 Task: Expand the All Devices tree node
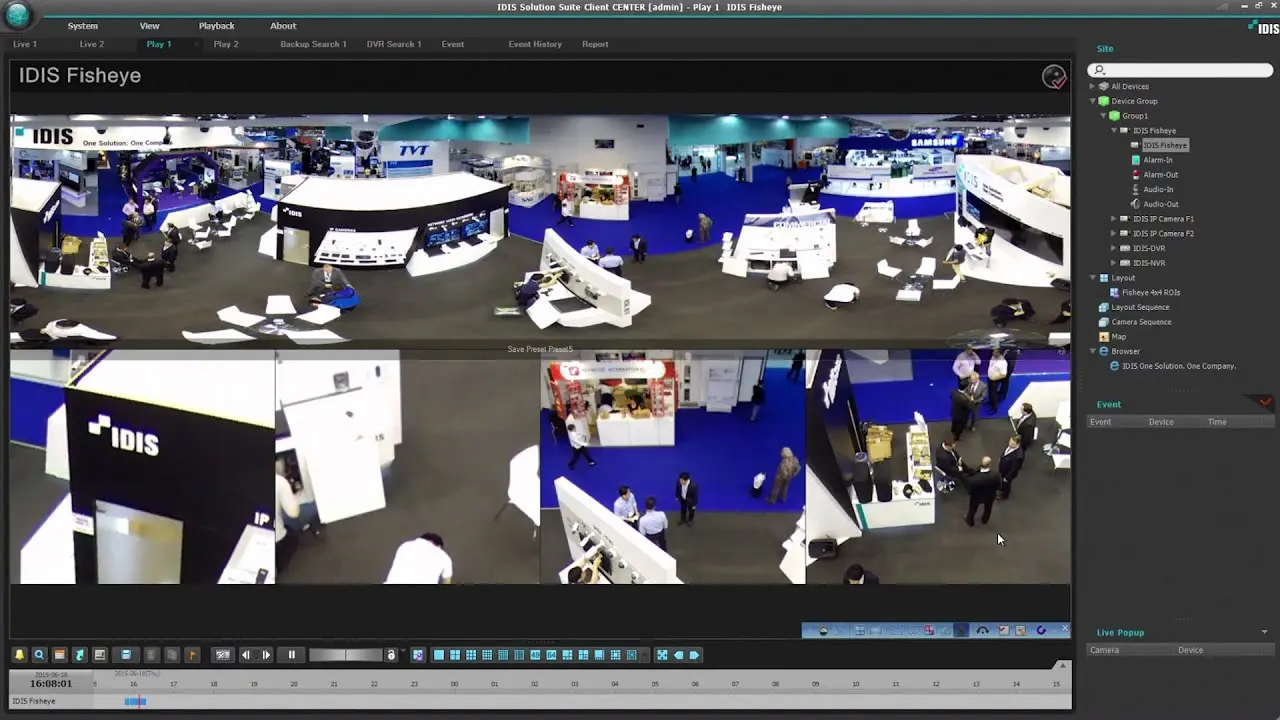(x=1092, y=86)
